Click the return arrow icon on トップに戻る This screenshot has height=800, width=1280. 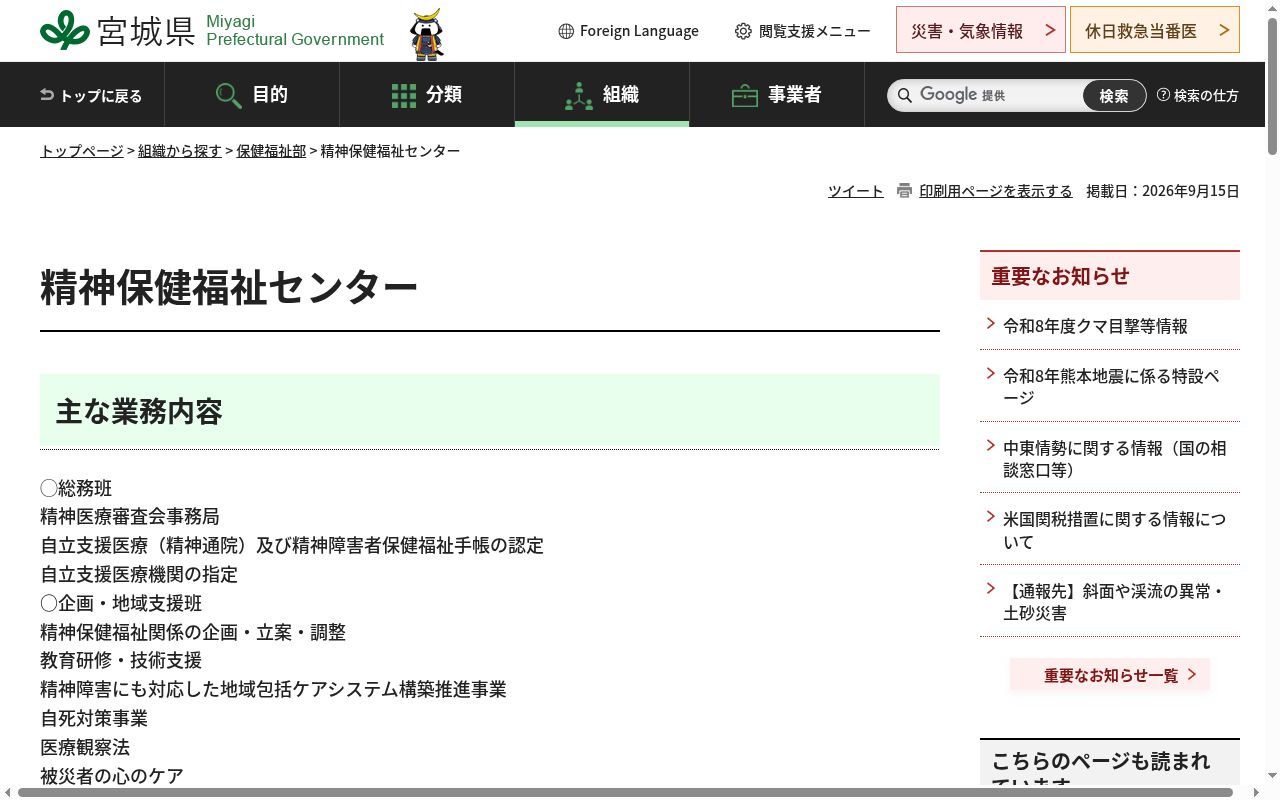point(47,95)
